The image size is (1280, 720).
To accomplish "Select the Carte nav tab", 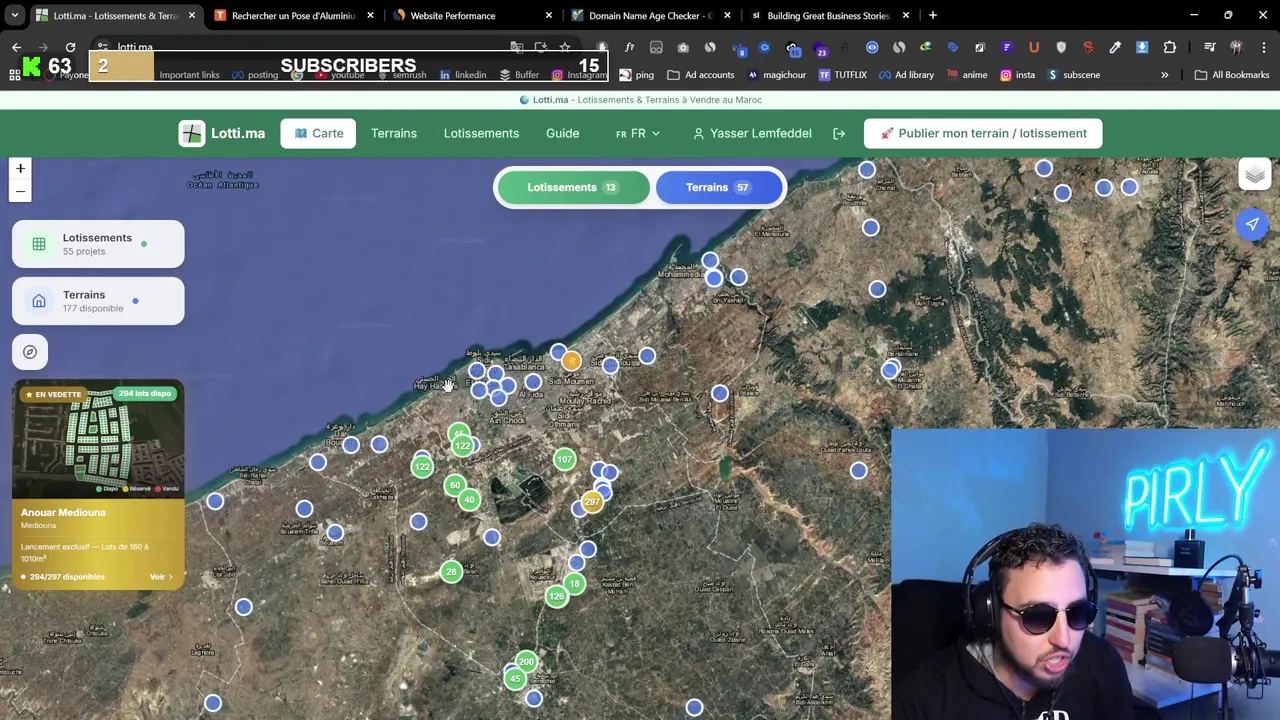I will tap(319, 133).
